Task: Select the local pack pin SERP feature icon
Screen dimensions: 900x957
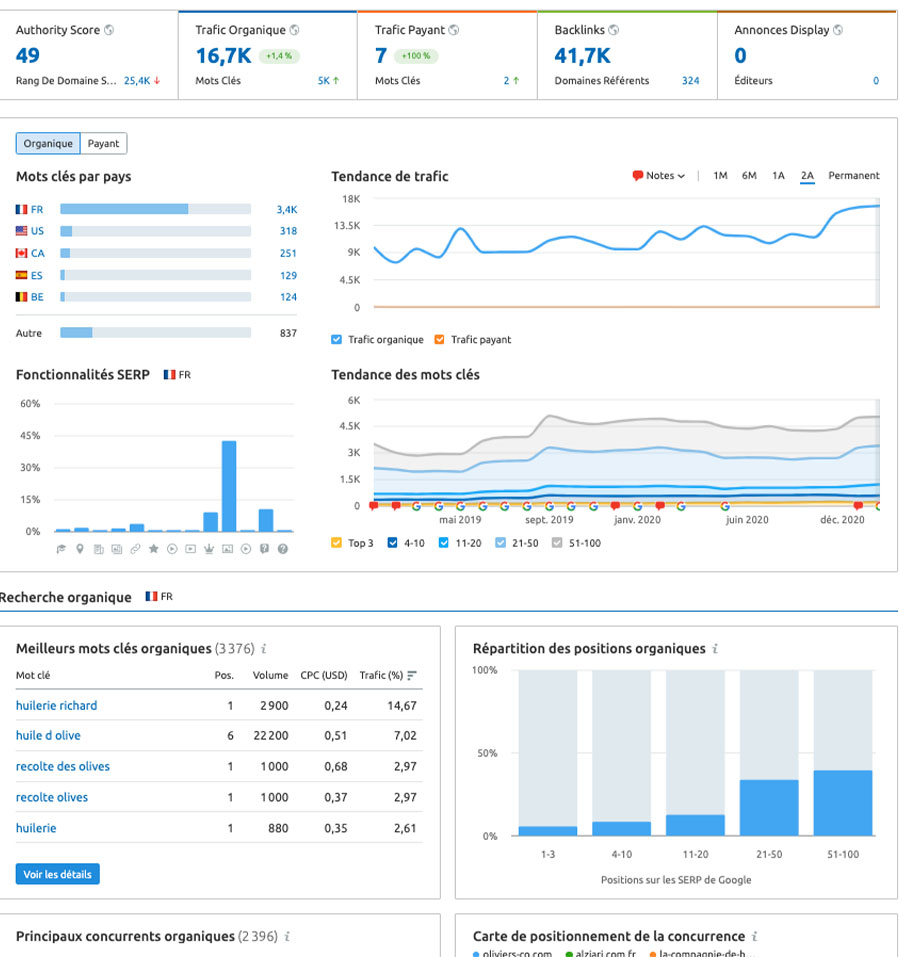Action: [79, 549]
